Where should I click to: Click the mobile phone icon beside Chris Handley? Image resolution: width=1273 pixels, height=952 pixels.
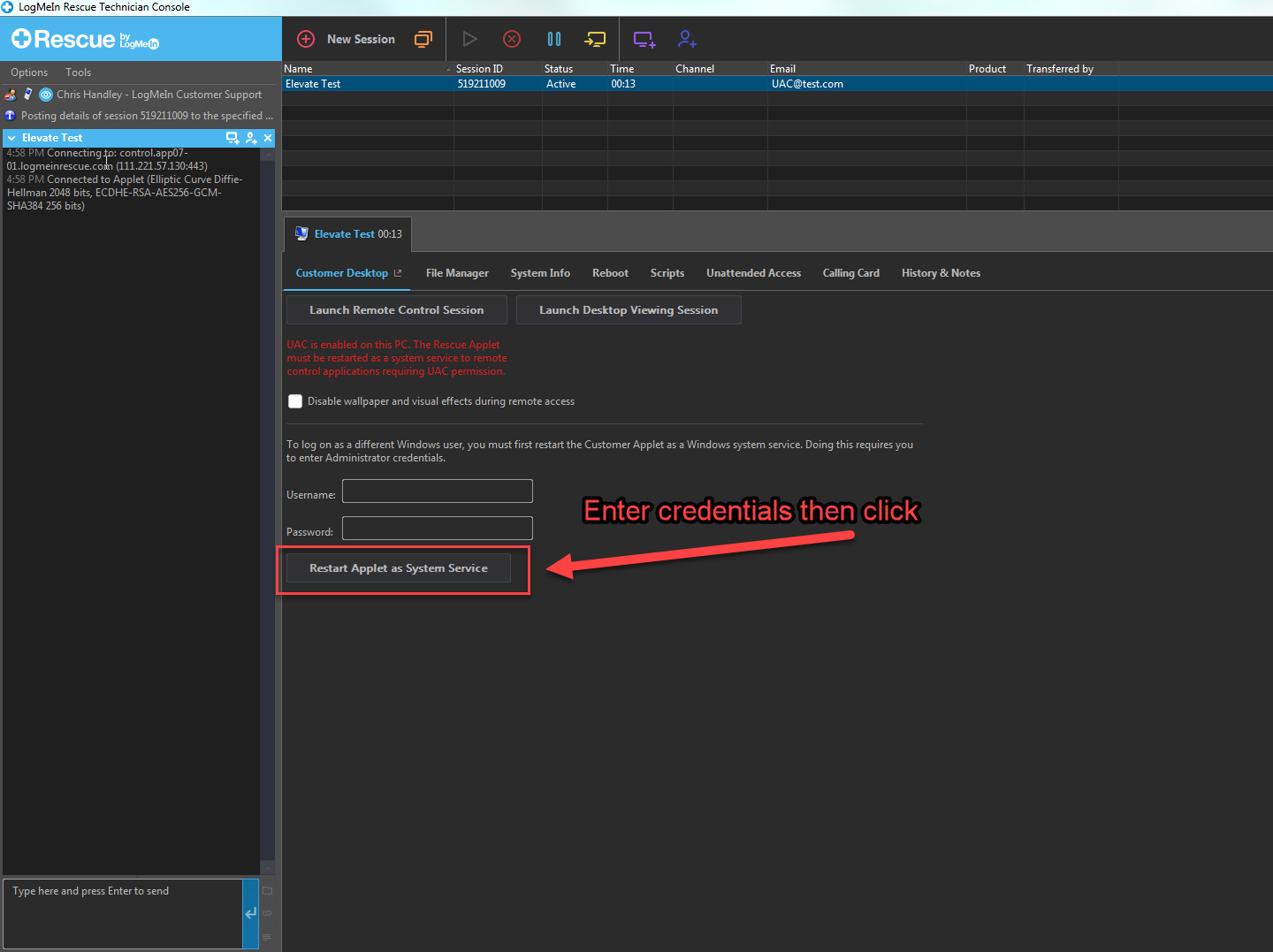[x=27, y=94]
